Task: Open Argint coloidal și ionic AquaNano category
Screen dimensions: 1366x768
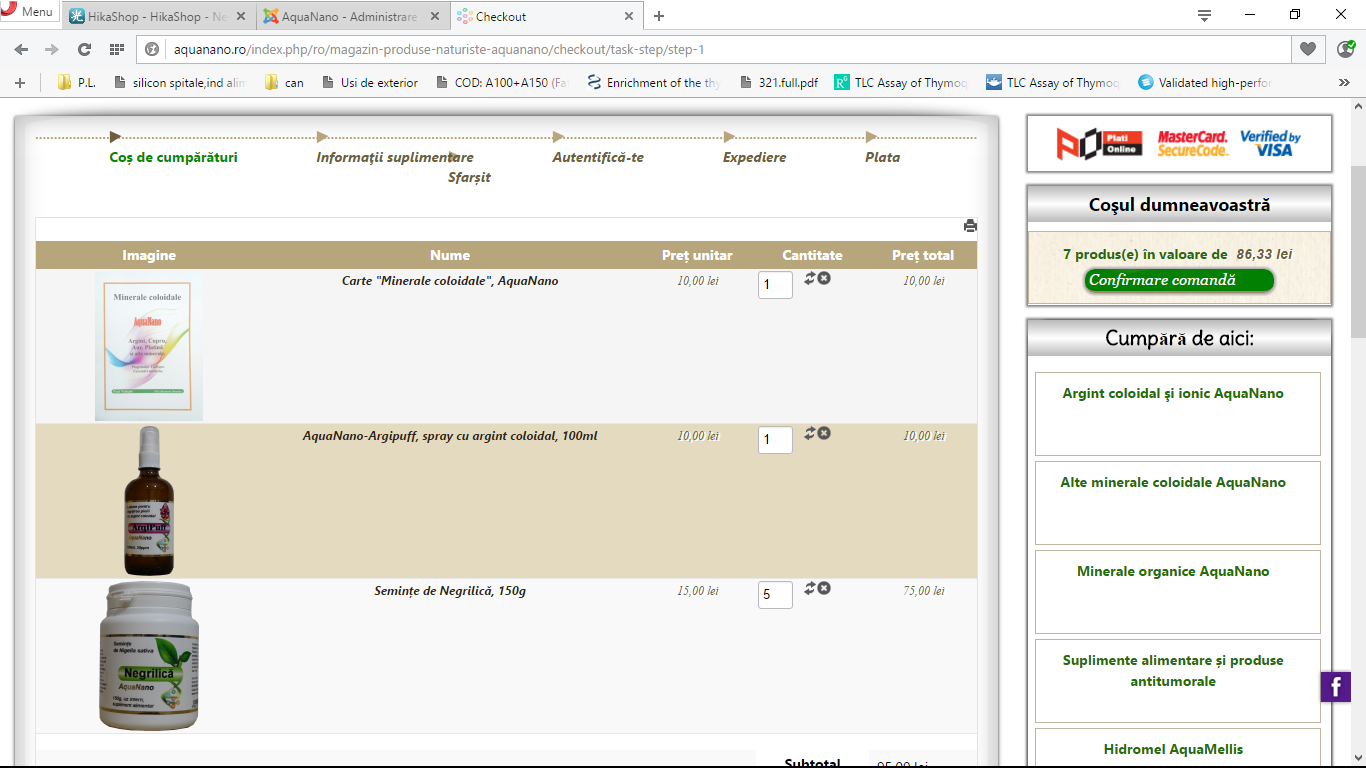Action: coord(1178,413)
